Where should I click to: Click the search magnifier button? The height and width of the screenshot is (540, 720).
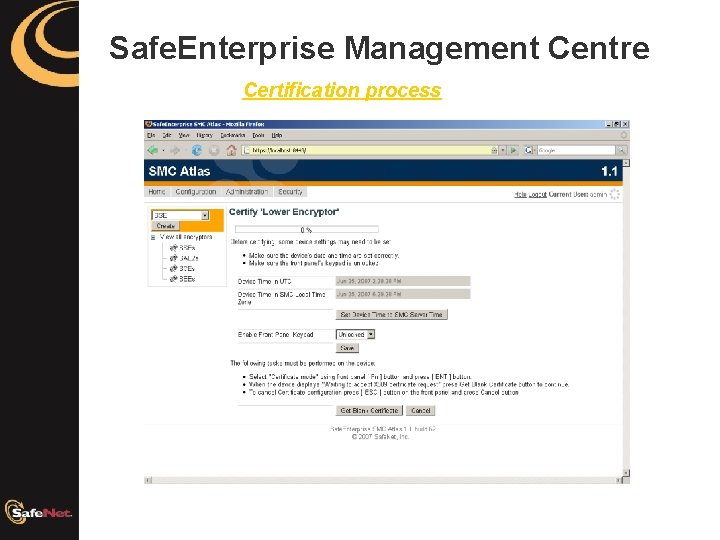tap(621, 150)
